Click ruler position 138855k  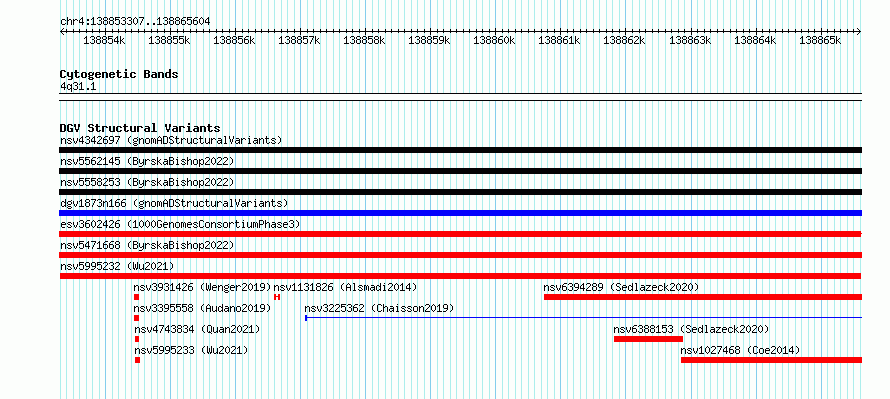pos(169,40)
